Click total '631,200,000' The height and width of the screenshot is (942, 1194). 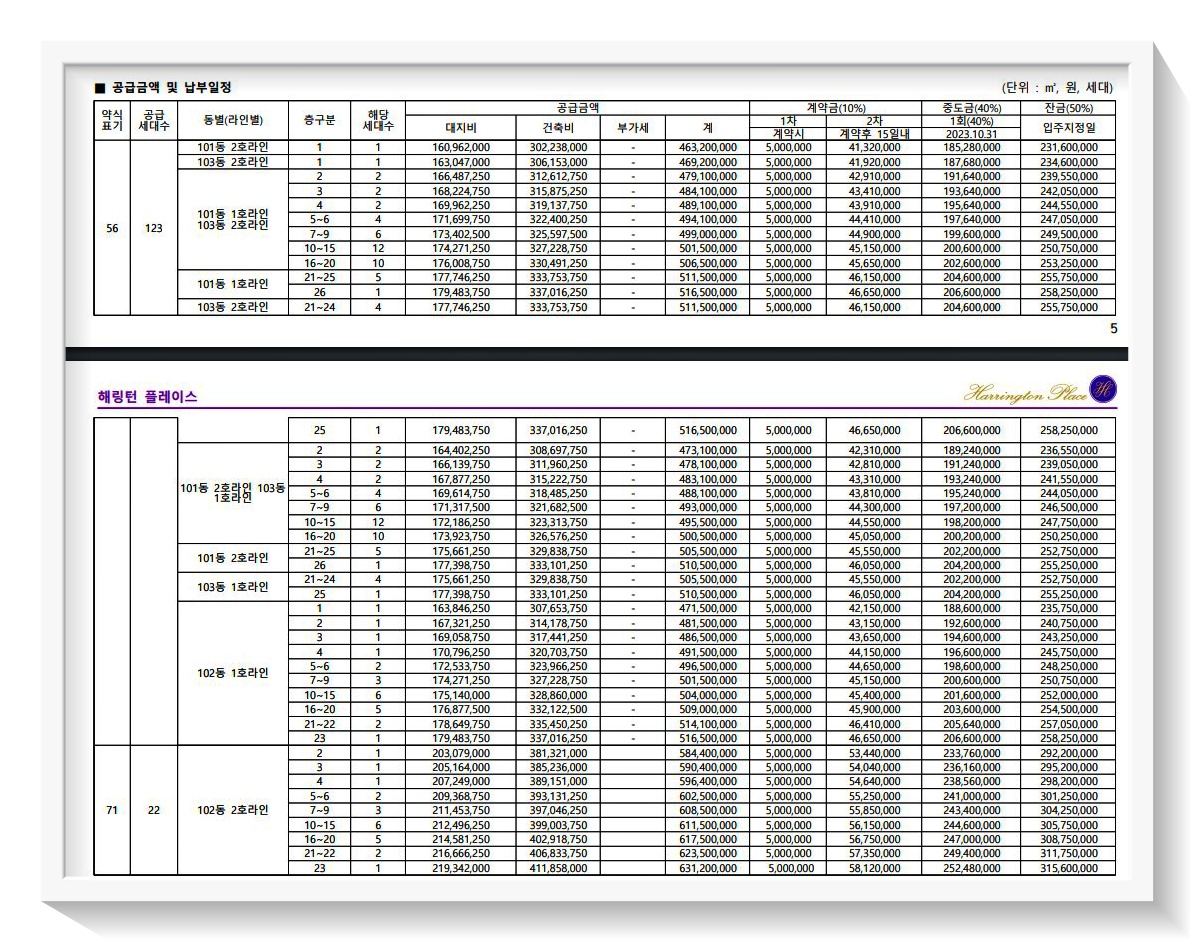point(707,868)
